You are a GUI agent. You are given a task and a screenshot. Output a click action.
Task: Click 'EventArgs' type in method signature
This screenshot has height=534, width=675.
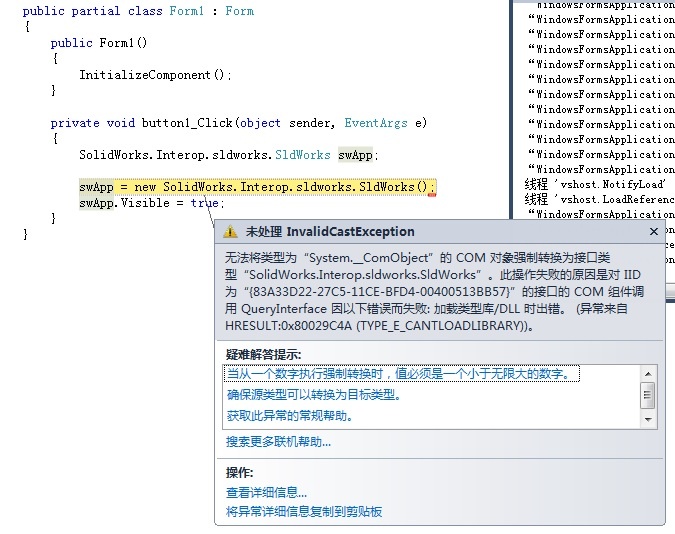point(375,123)
